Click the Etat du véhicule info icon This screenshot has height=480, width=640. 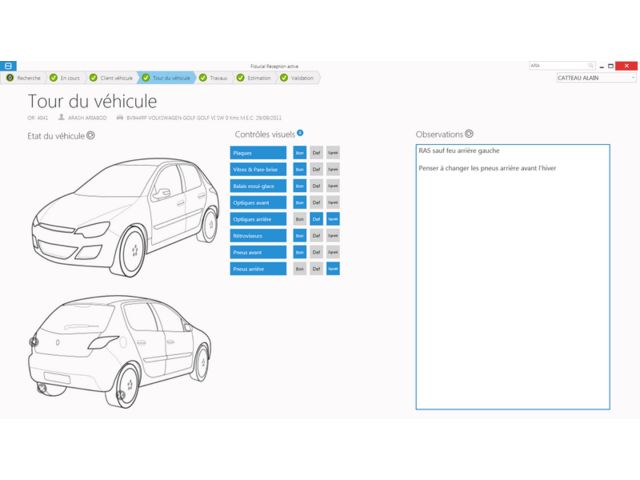coord(91,136)
